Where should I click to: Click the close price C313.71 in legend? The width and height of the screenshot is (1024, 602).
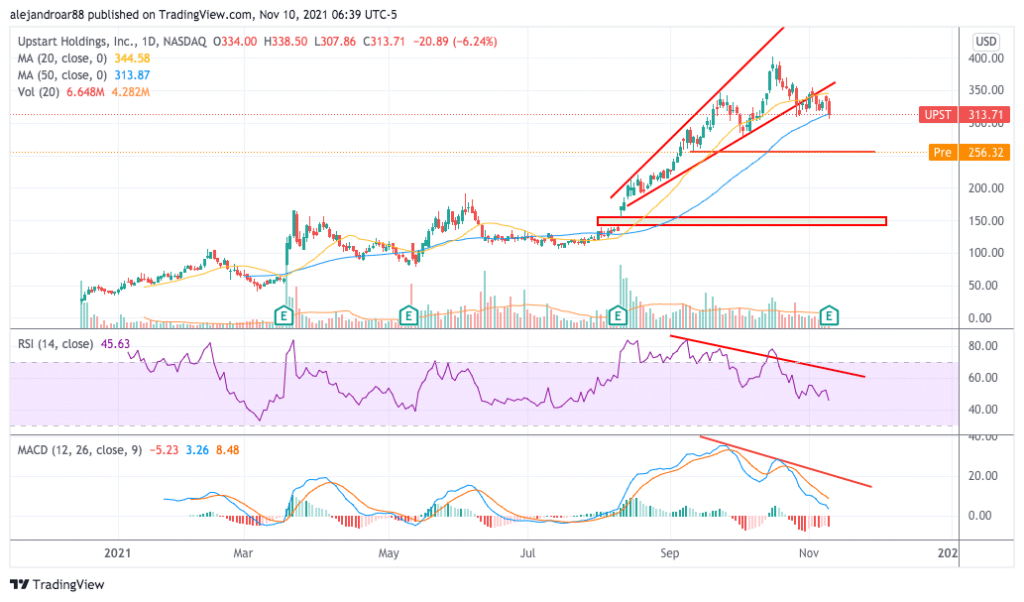pyautogui.click(x=384, y=42)
